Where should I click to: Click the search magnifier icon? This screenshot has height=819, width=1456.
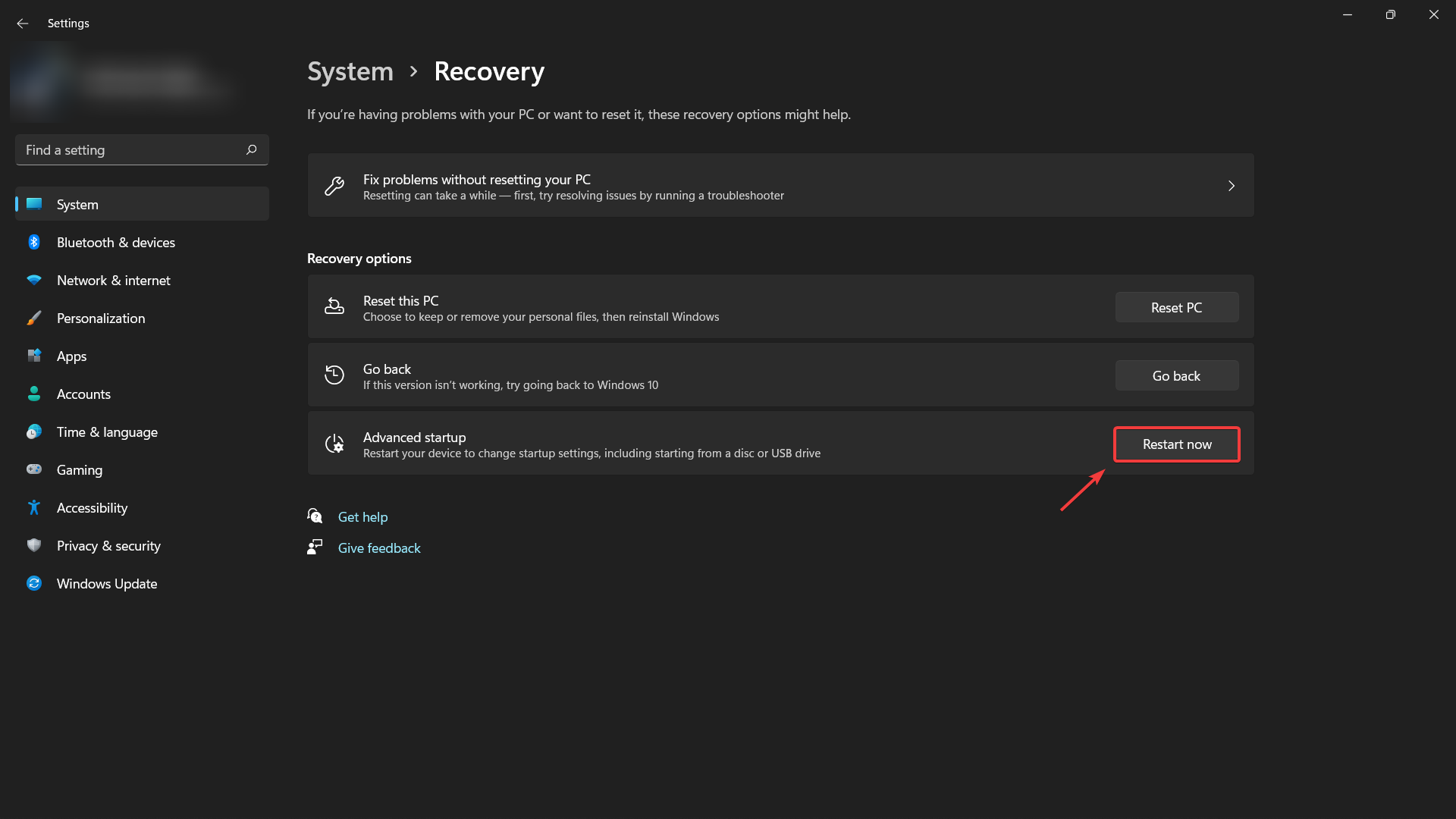click(x=252, y=150)
